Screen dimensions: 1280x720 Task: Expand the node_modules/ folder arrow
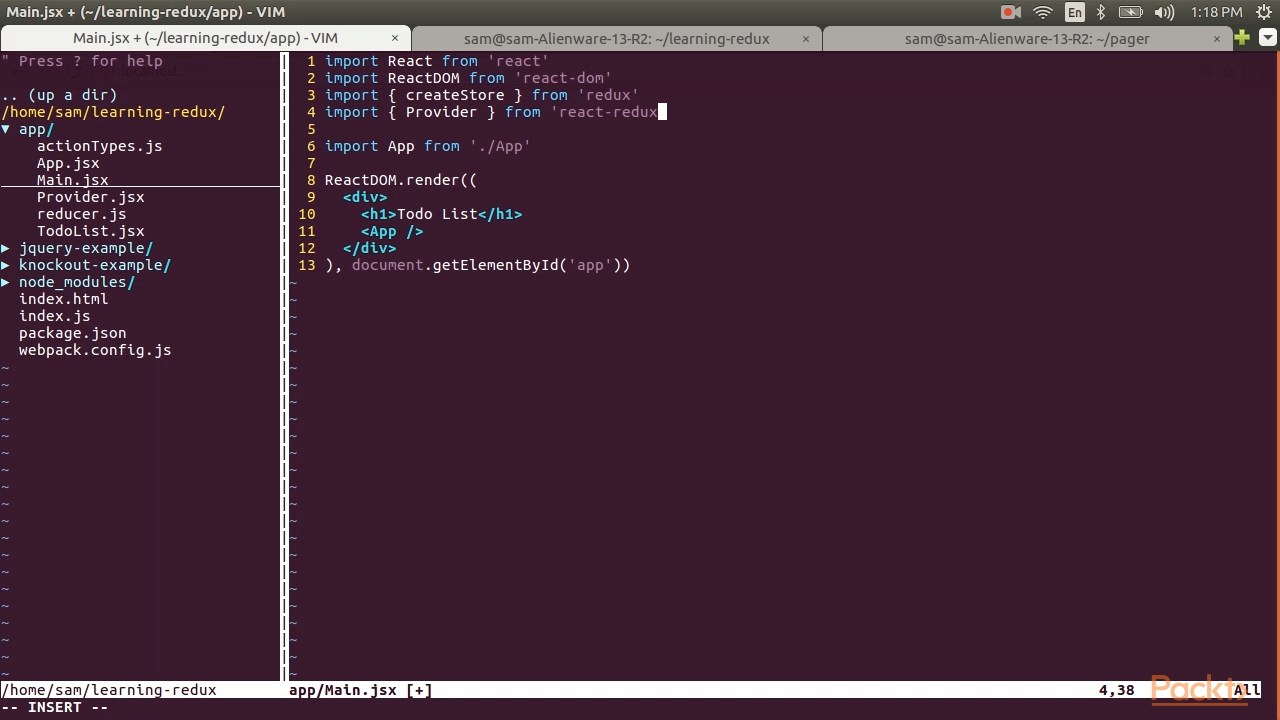pyautogui.click(x=6, y=282)
